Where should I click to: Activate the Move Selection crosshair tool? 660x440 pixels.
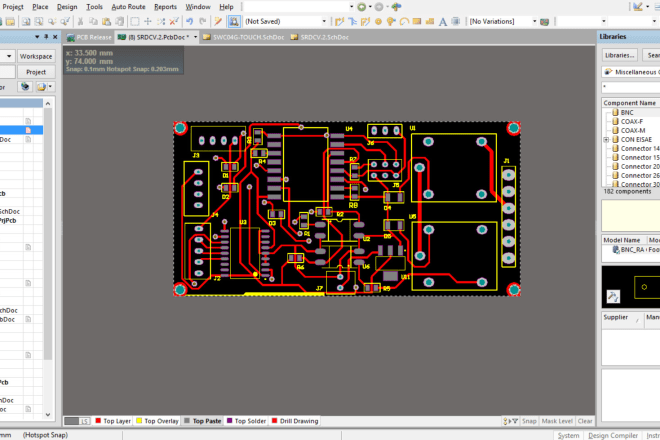pyautogui.click(x=148, y=21)
